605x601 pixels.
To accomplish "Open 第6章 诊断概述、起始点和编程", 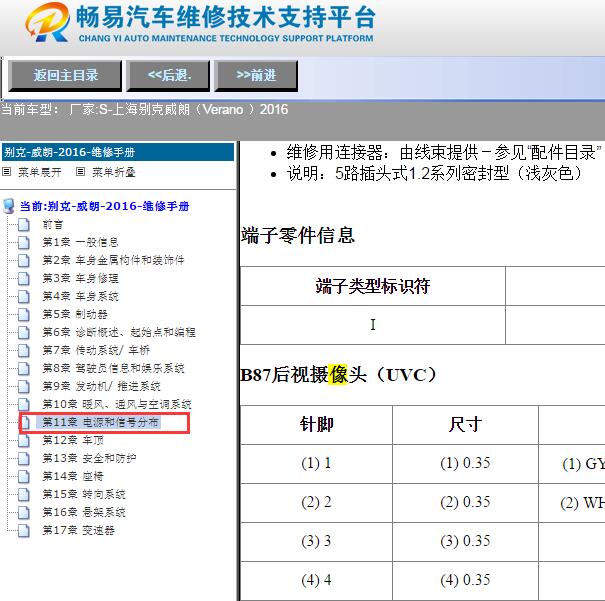I will pos(119,333).
